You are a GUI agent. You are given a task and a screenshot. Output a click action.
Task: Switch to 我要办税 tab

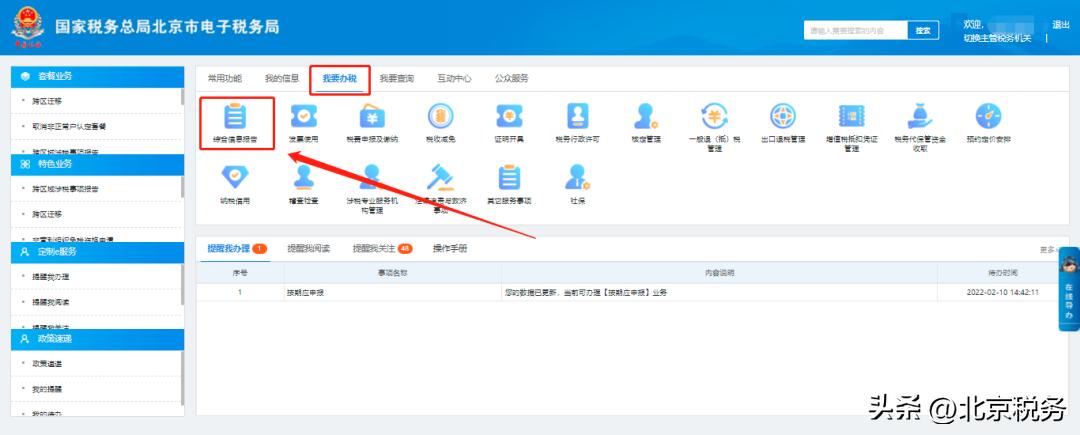(340, 78)
